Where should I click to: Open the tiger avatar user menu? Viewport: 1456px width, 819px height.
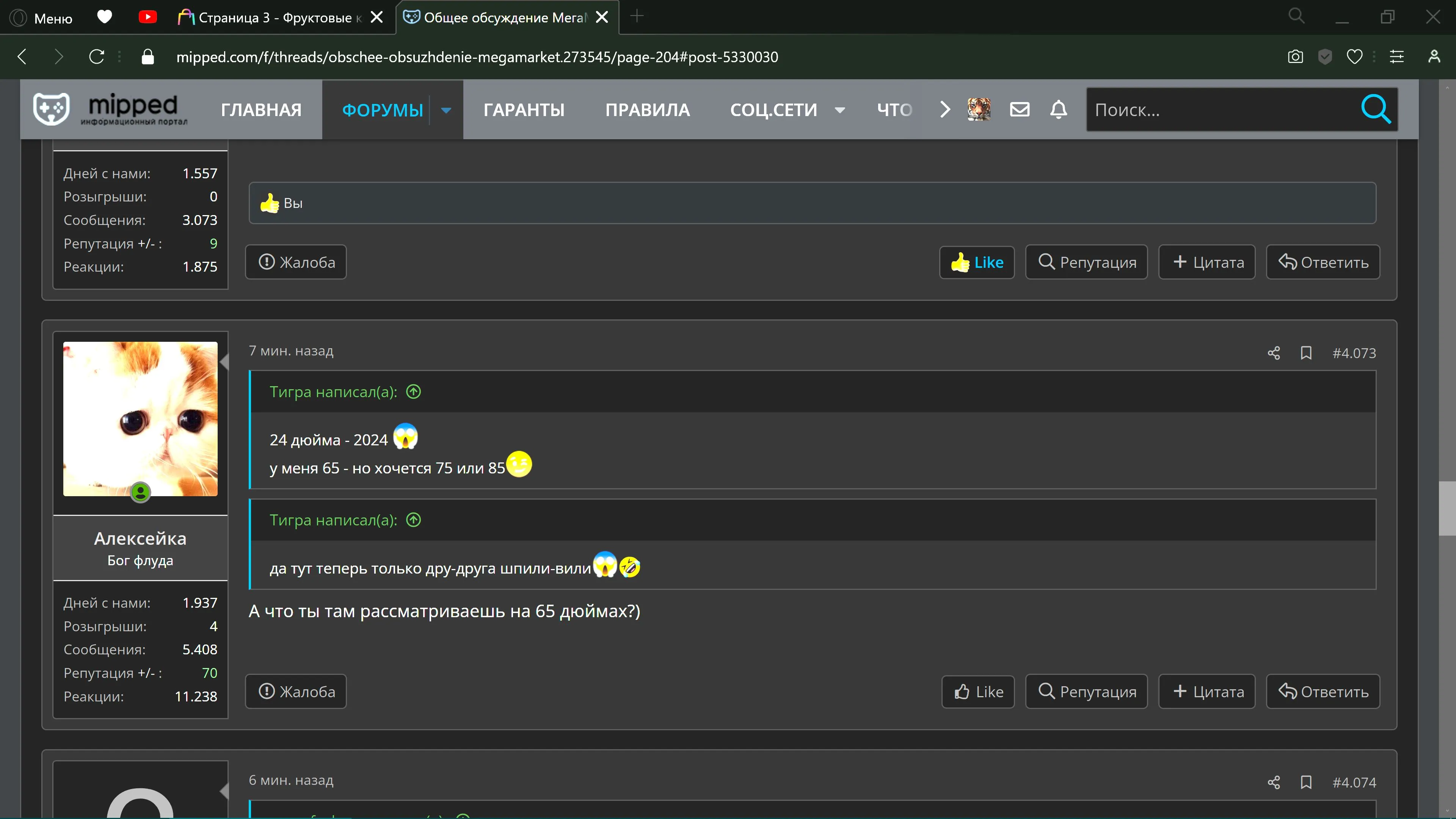(x=979, y=109)
